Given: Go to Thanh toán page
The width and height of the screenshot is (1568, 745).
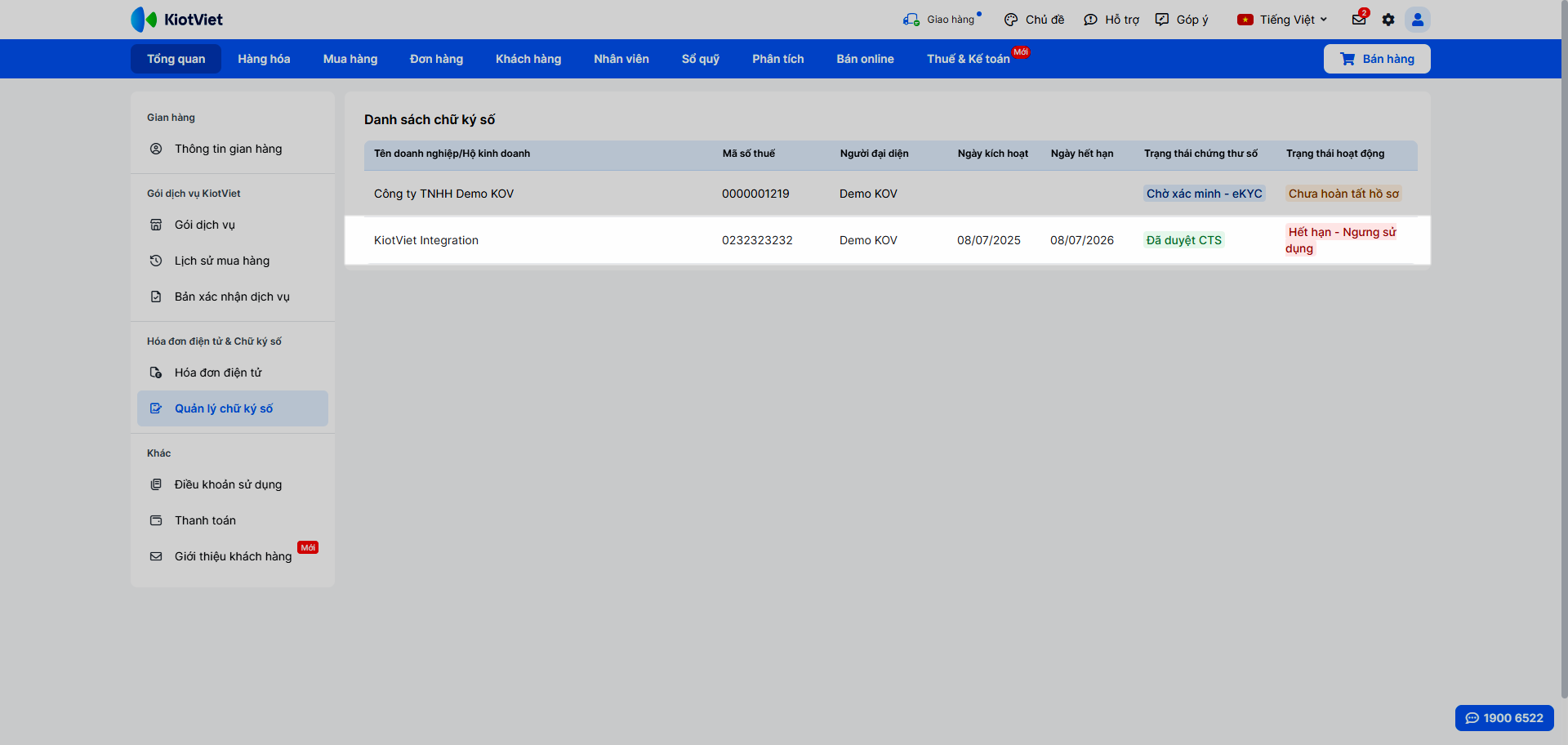Looking at the screenshot, I should 233,520.
